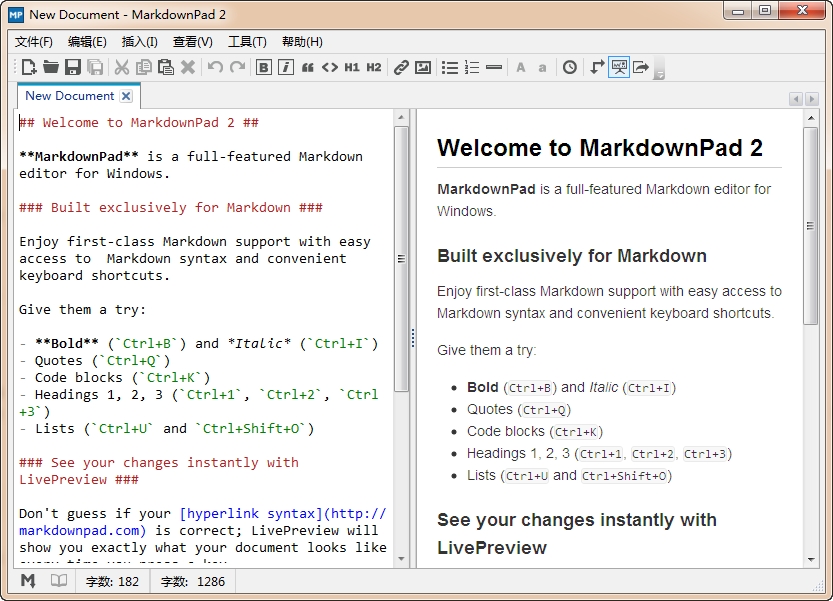Apply Heading 1 using H1 icon

point(352,67)
